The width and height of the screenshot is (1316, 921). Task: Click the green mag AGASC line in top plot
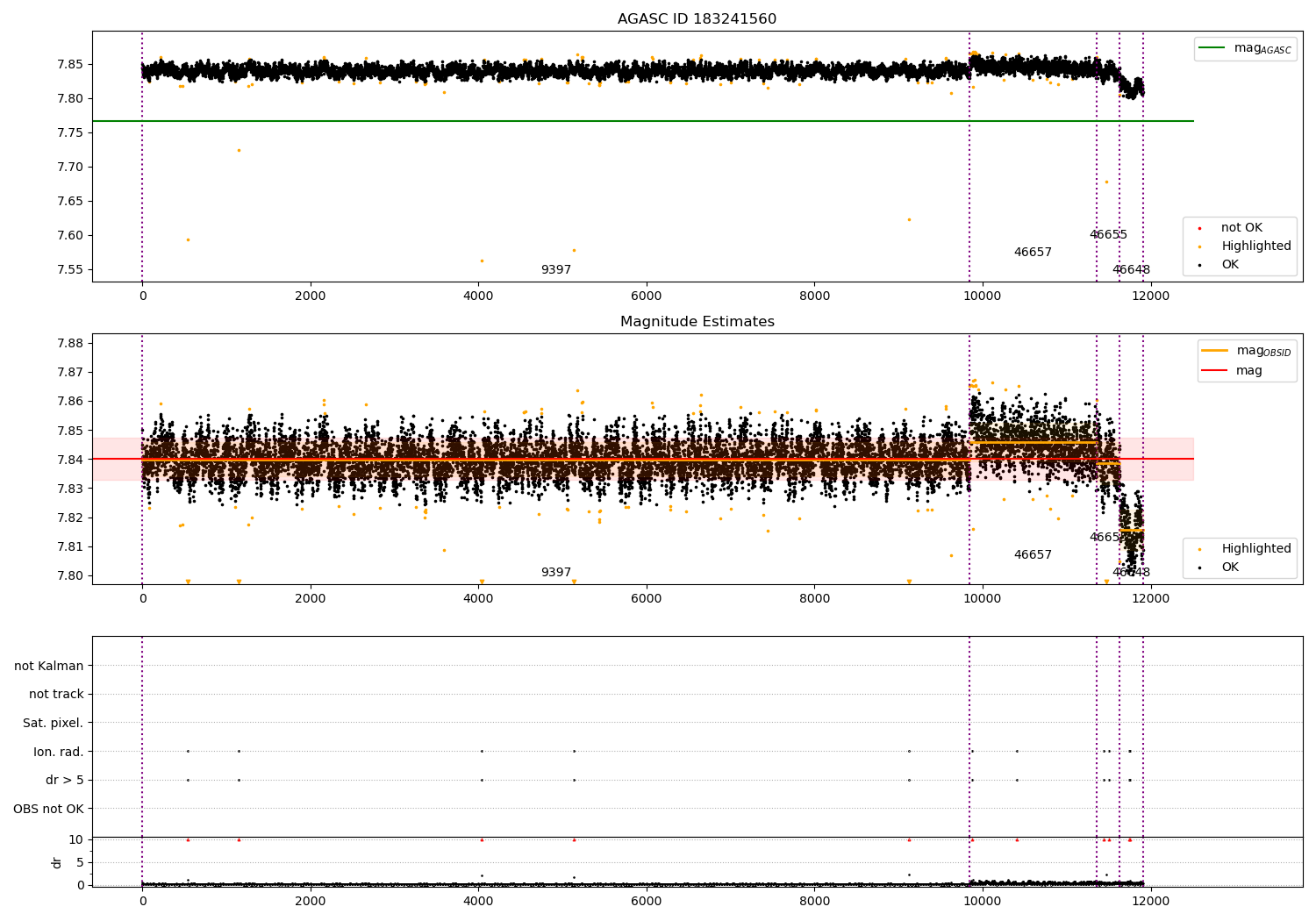click(643, 121)
